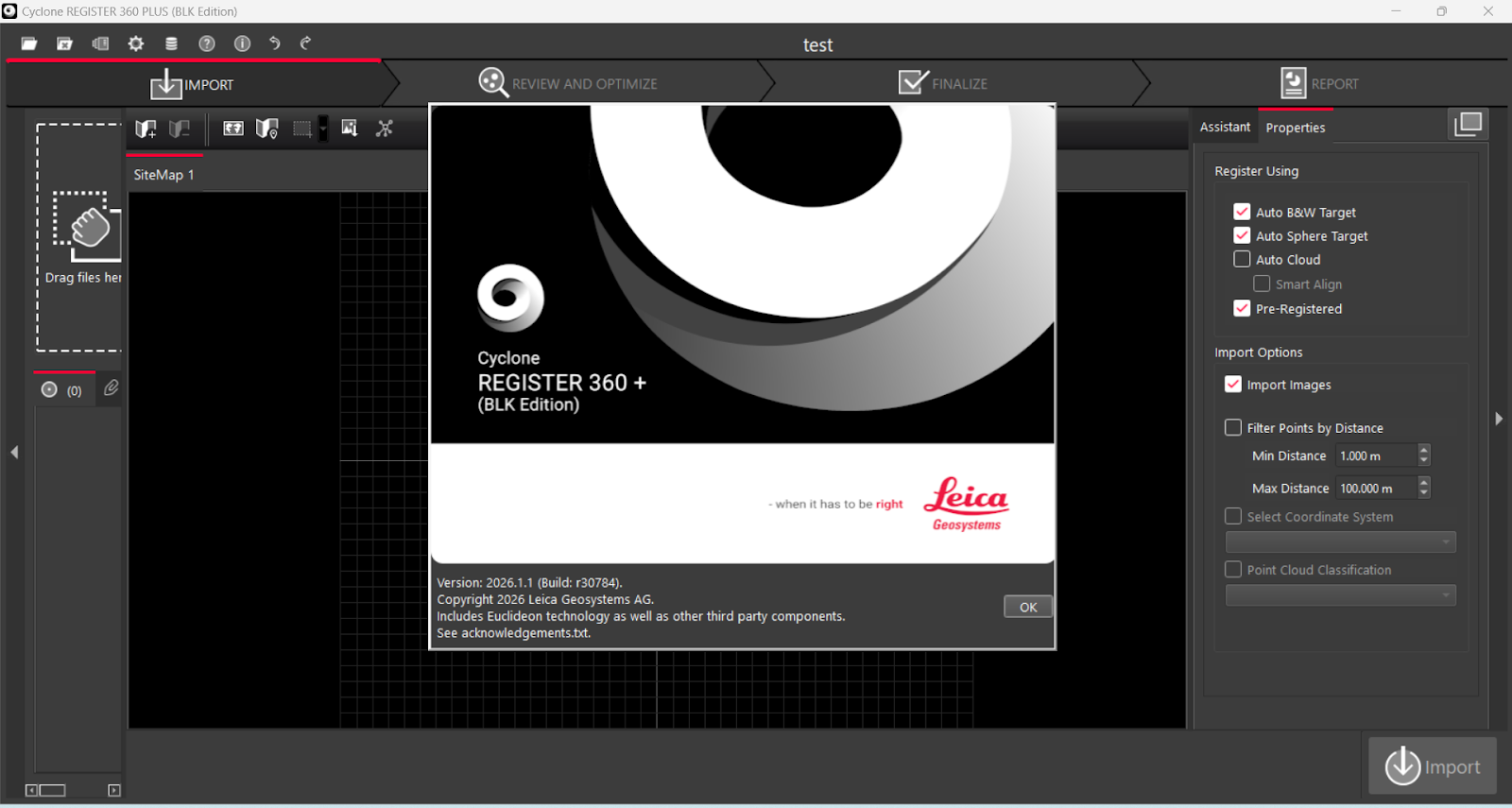Screen dimensions: 1512x808
Task: Click the project title 'test'
Action: pos(817,45)
